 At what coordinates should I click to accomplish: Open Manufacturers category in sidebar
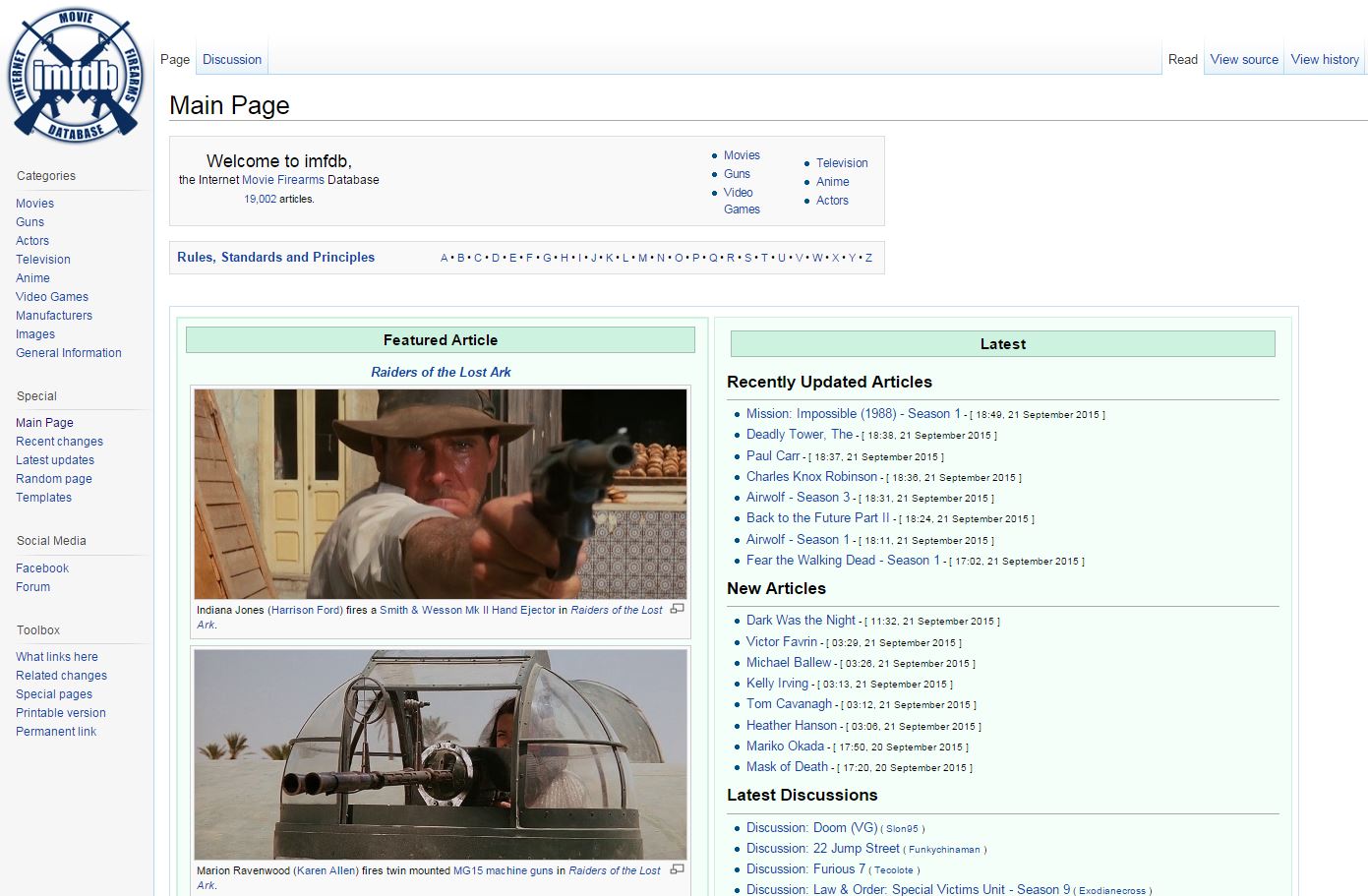click(x=54, y=316)
